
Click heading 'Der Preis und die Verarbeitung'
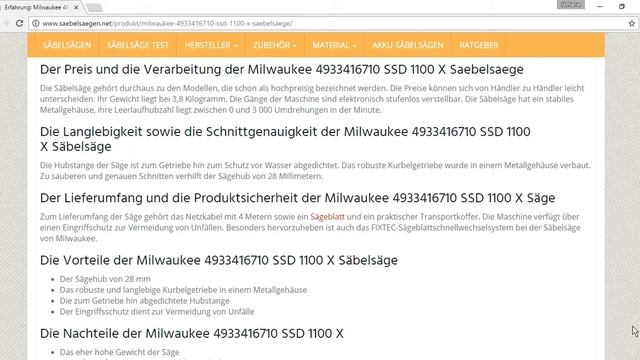click(282, 69)
